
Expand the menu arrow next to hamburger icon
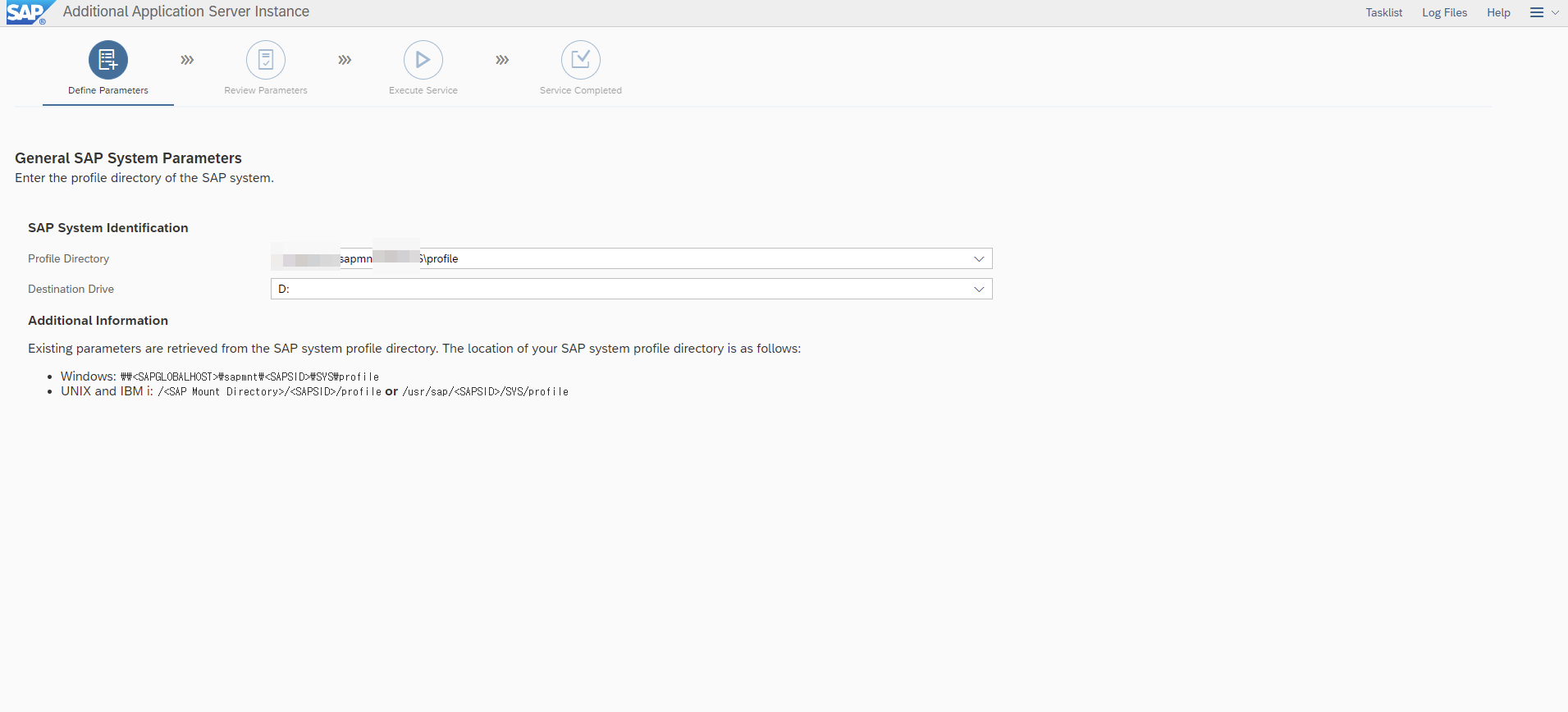[1555, 12]
